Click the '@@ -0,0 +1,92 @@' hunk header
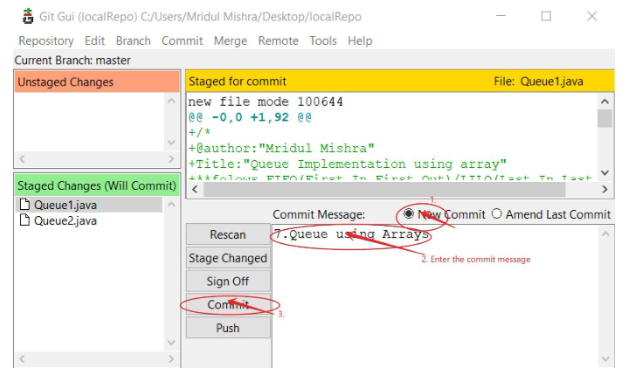Screen dimensions: 627x379 pos(250,117)
